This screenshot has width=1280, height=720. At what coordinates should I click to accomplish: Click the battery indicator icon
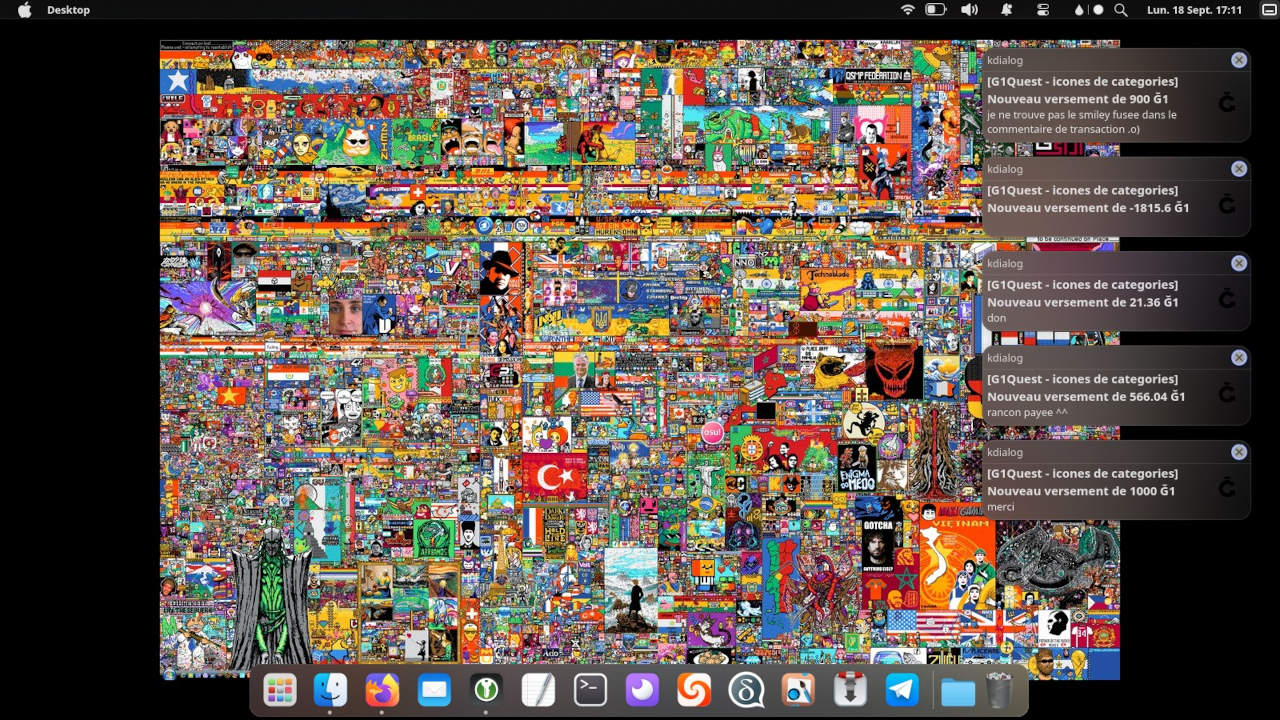pyautogui.click(x=936, y=9)
